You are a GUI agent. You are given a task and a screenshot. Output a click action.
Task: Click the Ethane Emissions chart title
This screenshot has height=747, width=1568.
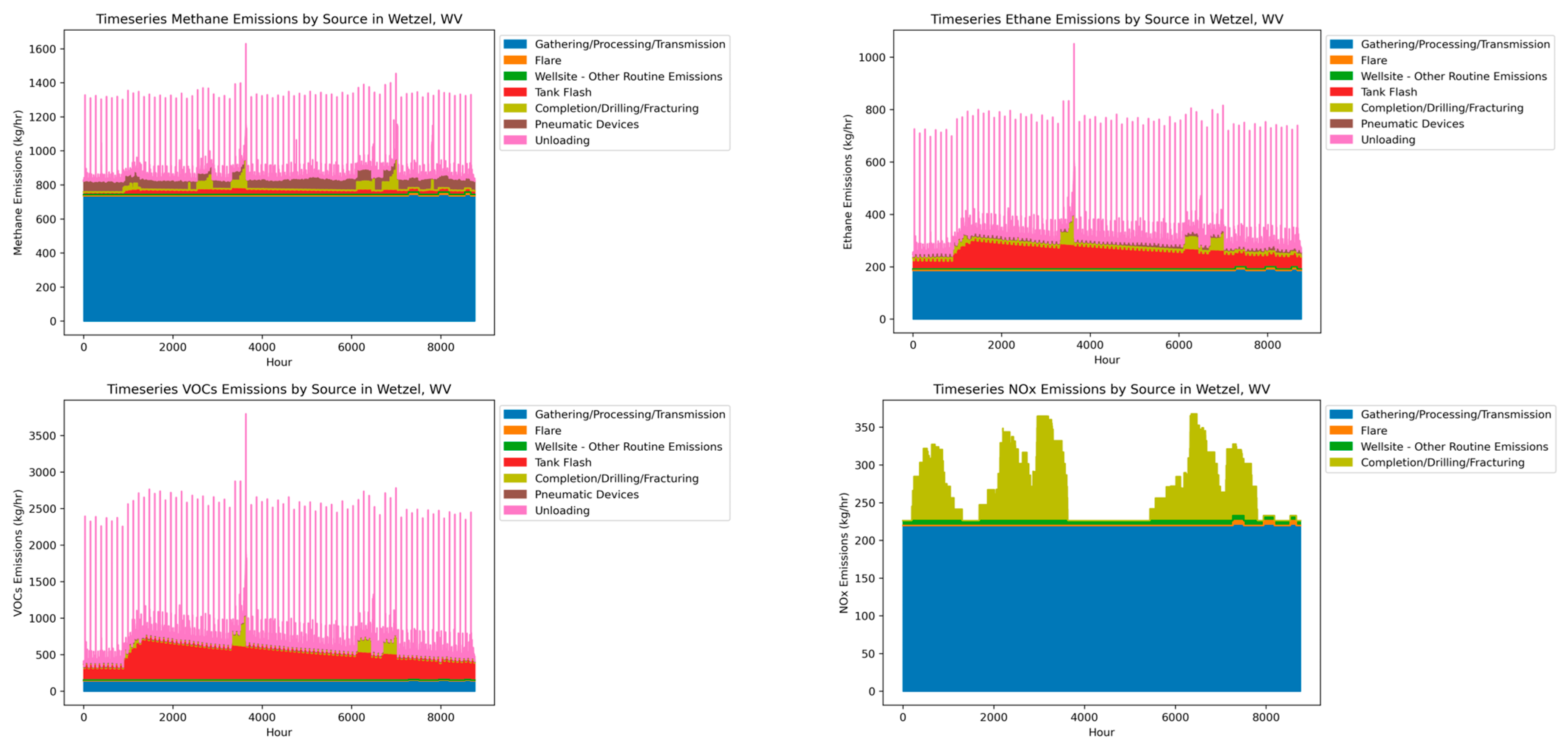(1107, 19)
